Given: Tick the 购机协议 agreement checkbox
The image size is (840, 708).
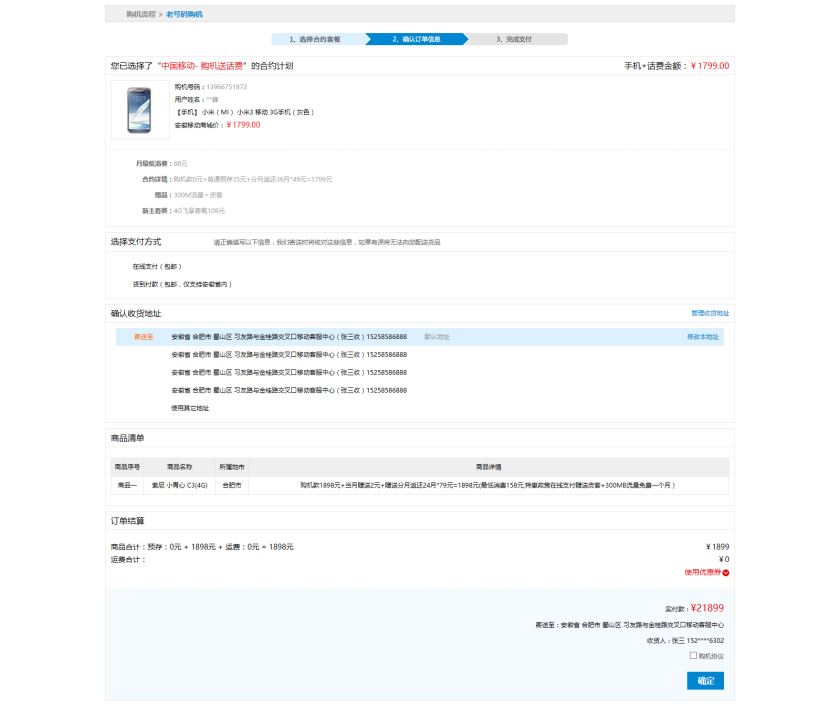Looking at the screenshot, I should point(693,656).
